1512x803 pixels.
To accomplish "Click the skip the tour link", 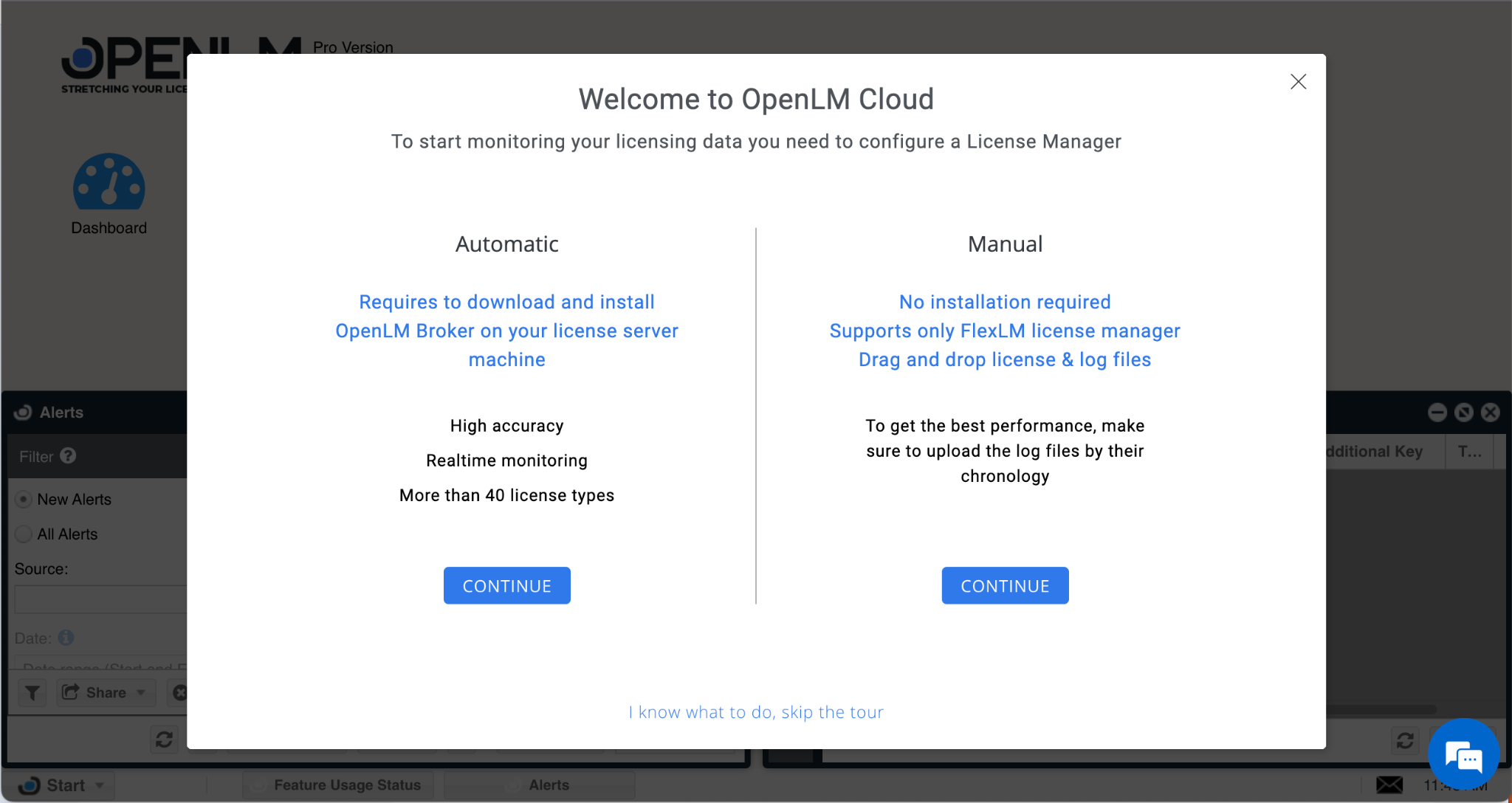I will (x=755, y=711).
